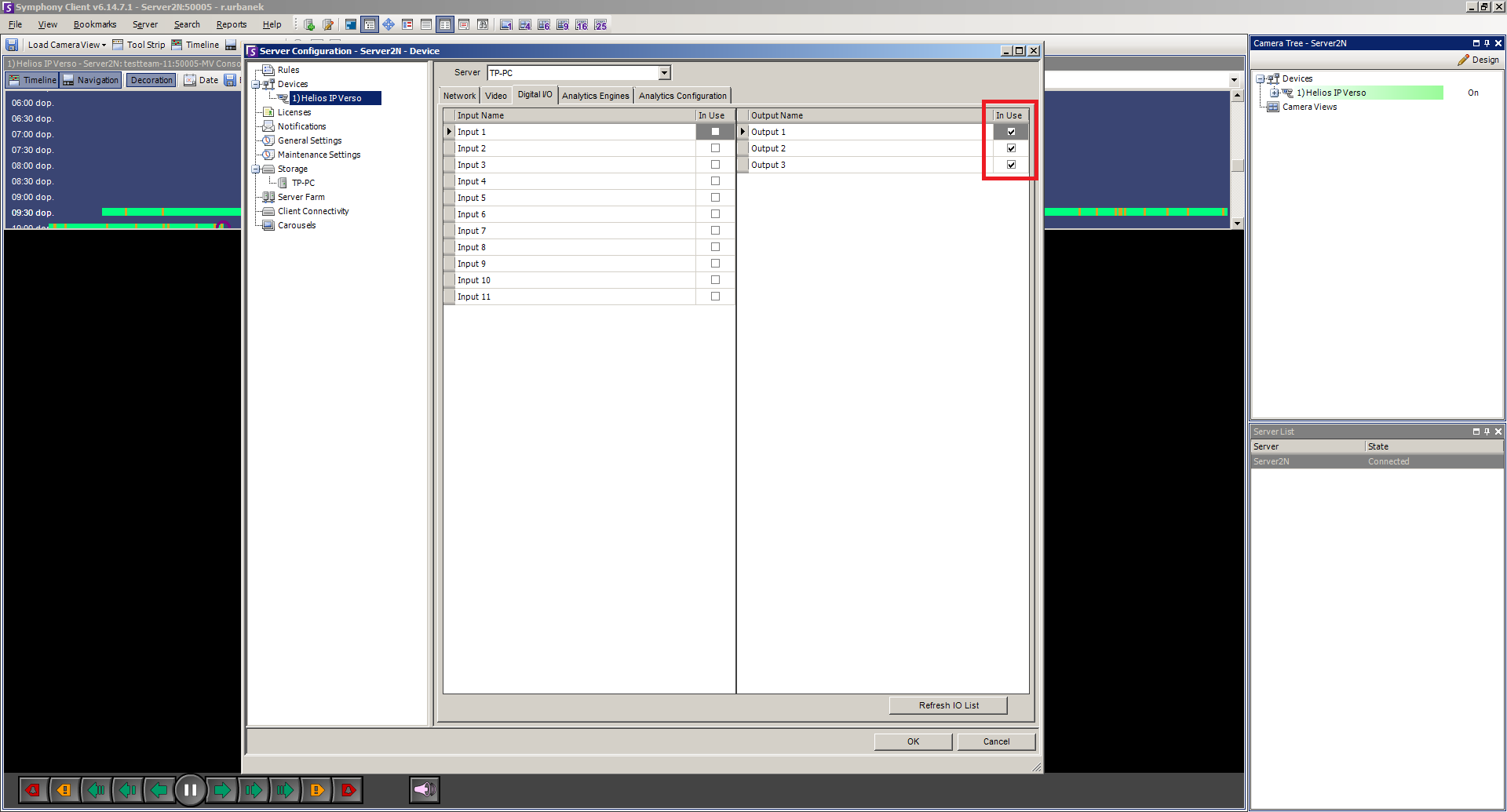Jump to next orange event marker

pyautogui.click(x=317, y=790)
